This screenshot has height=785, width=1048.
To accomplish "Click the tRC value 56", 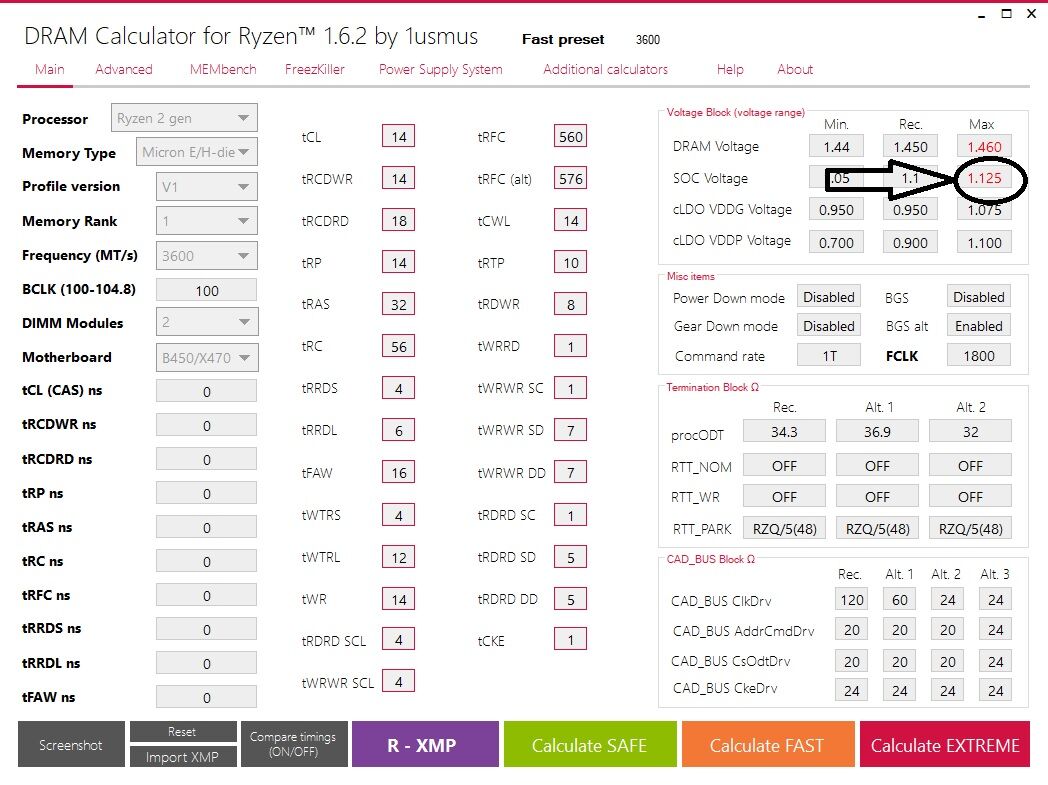I will (398, 346).
